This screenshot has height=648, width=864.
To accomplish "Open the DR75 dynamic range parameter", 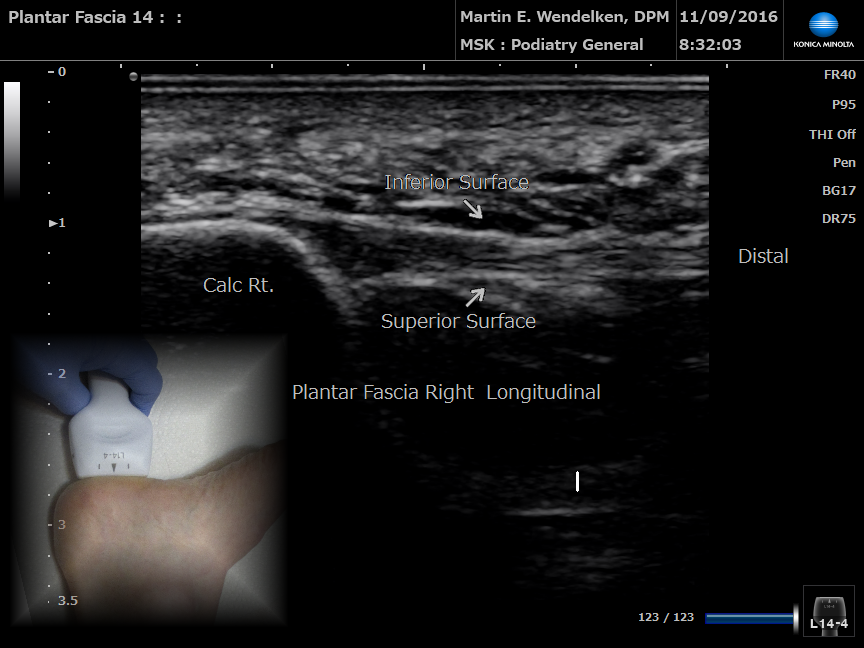I will click(x=838, y=218).
